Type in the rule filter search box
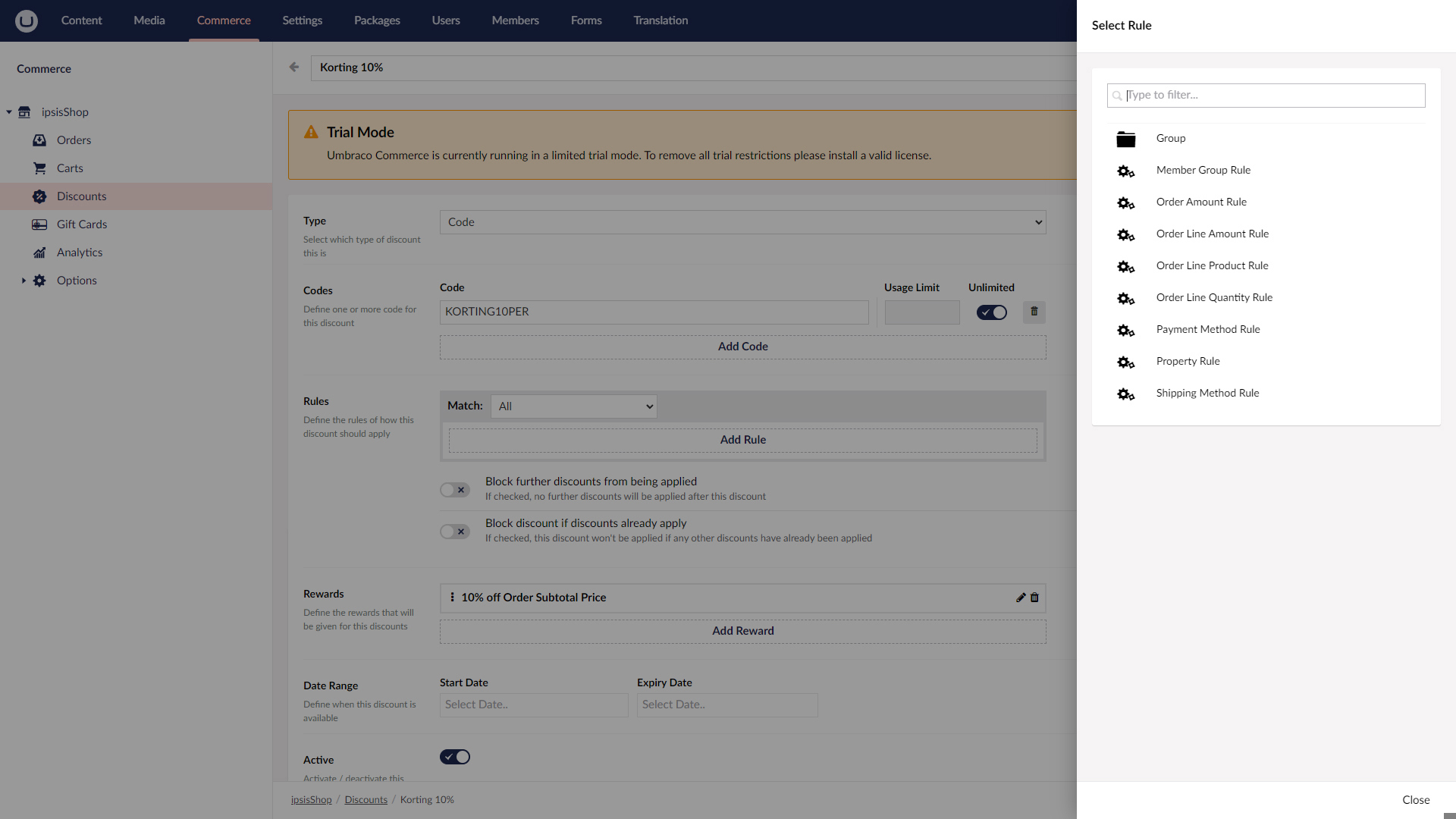 click(1265, 95)
